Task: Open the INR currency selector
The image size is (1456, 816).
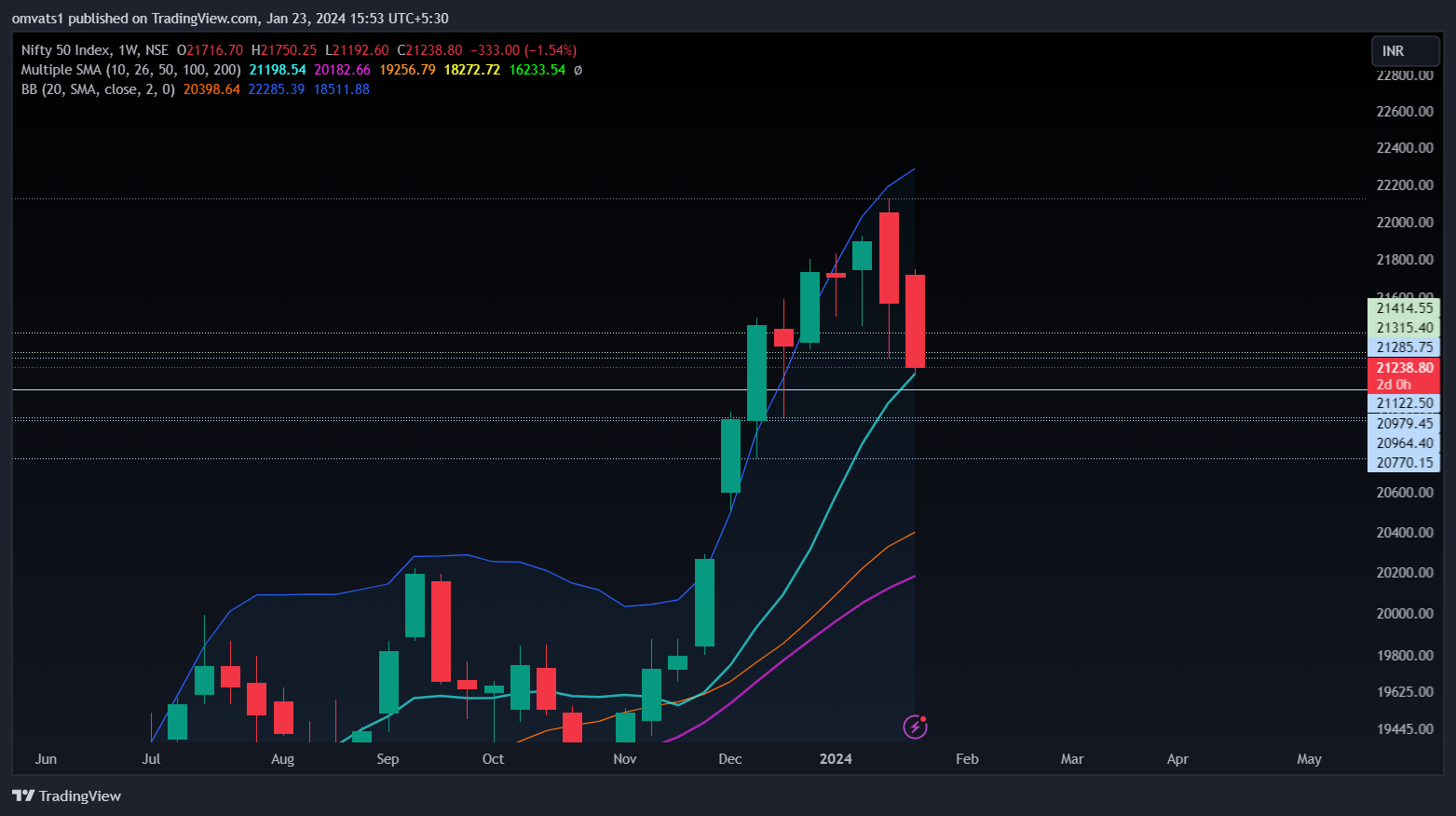Action: pos(1405,51)
